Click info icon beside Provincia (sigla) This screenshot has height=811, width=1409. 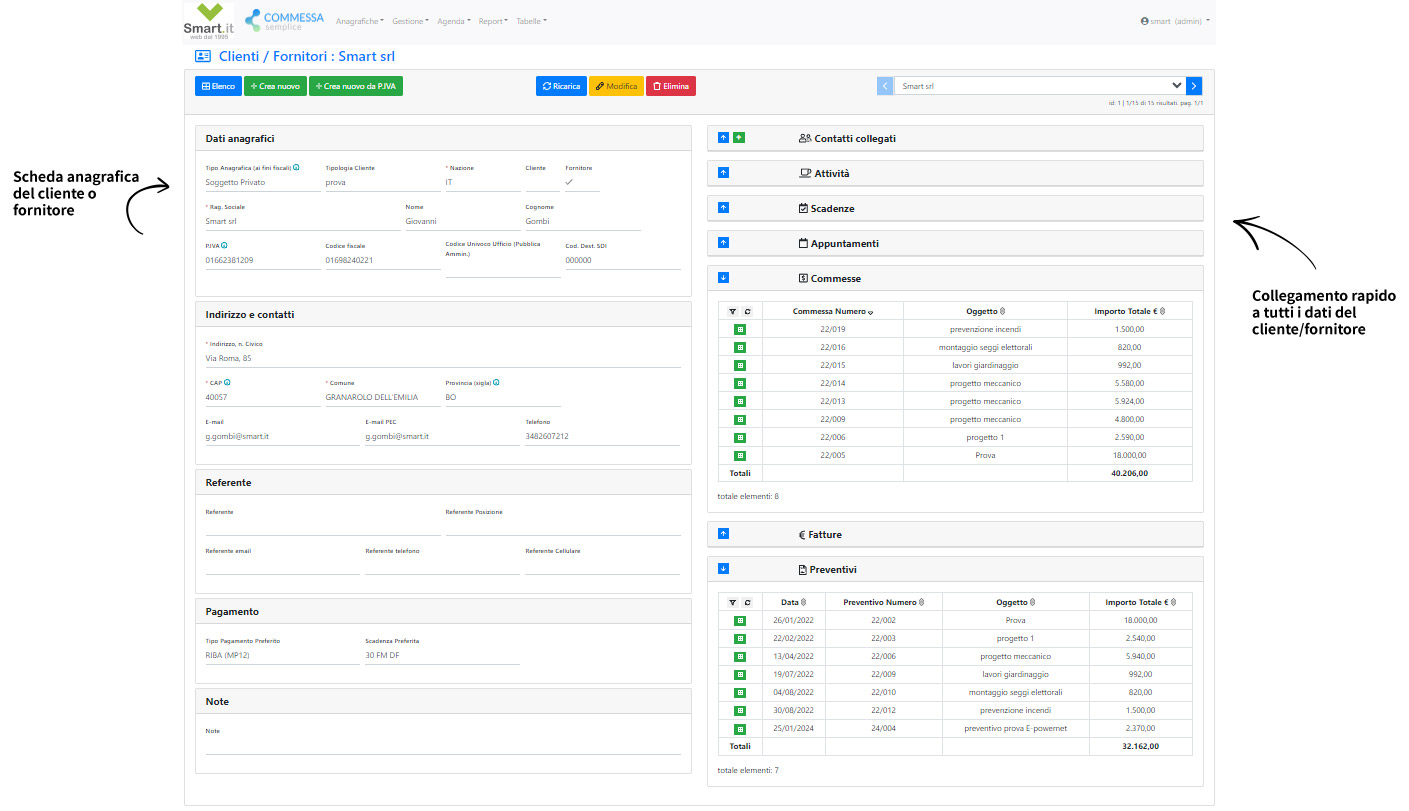pos(496,382)
